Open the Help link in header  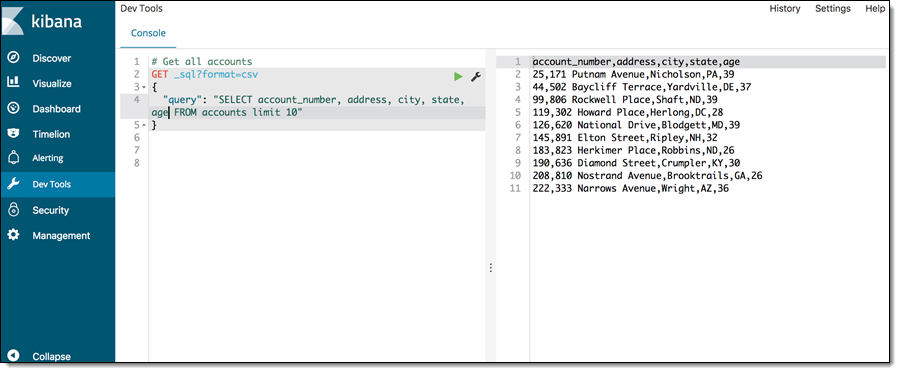click(x=875, y=9)
